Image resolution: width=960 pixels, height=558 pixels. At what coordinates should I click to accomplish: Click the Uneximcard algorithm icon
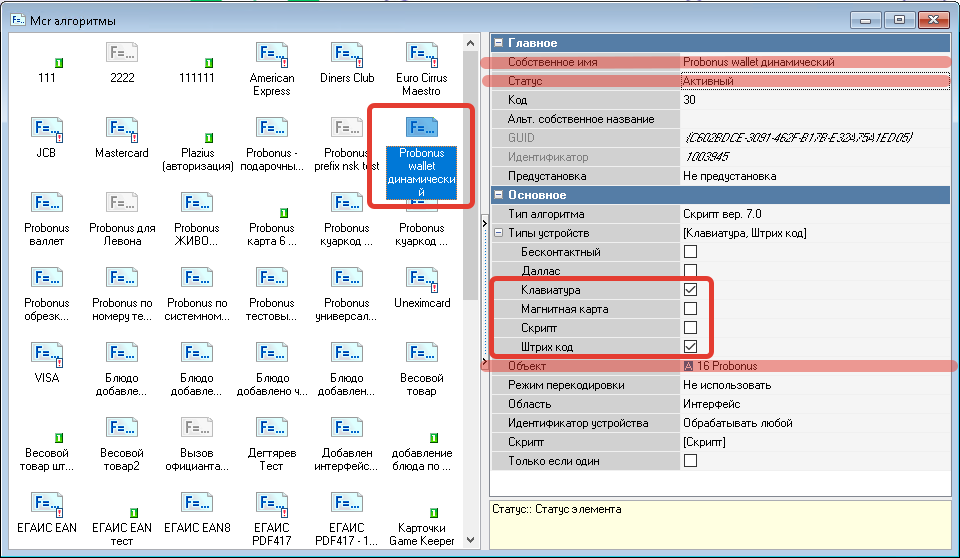coord(421,281)
